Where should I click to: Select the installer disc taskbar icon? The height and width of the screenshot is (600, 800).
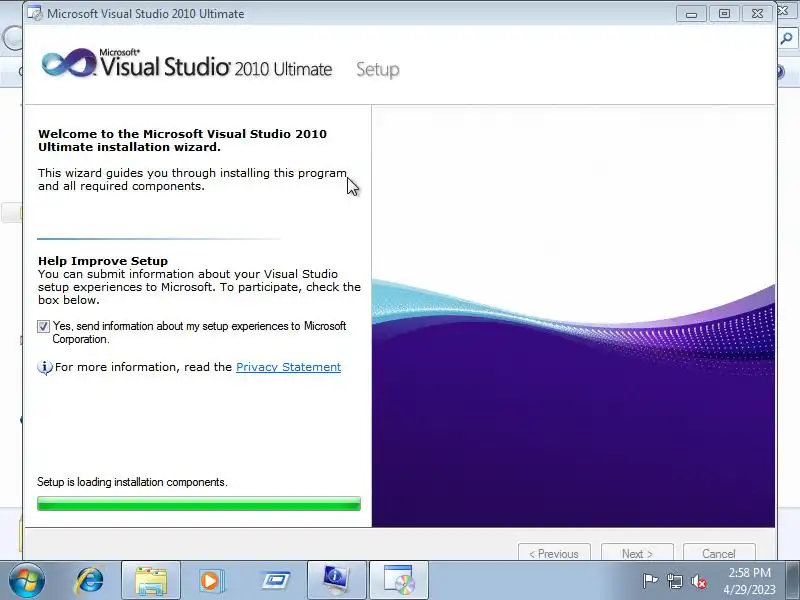pos(398,581)
